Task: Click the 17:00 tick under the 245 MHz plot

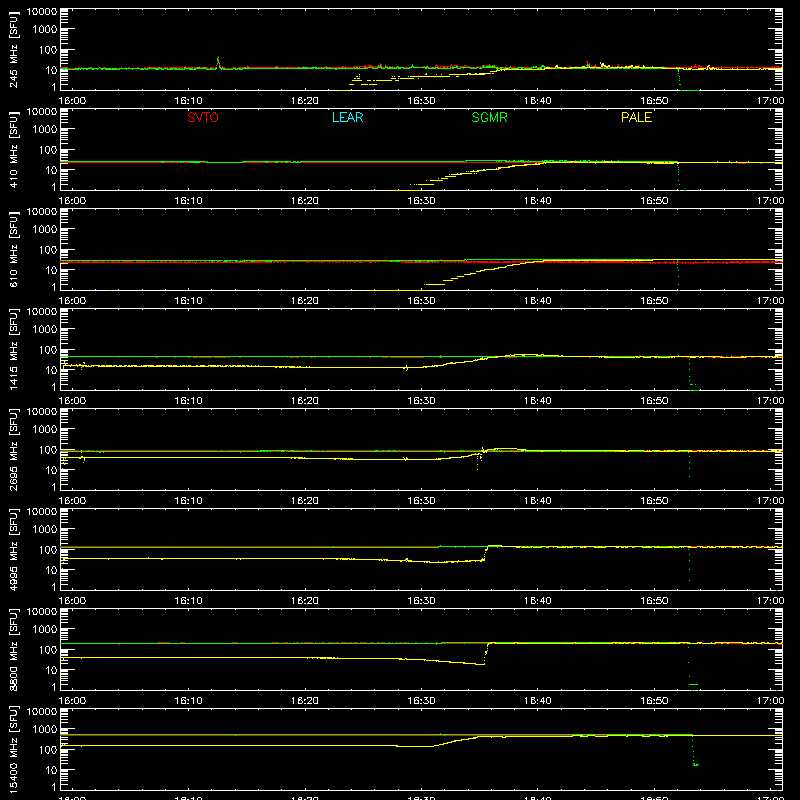Action: [x=770, y=101]
